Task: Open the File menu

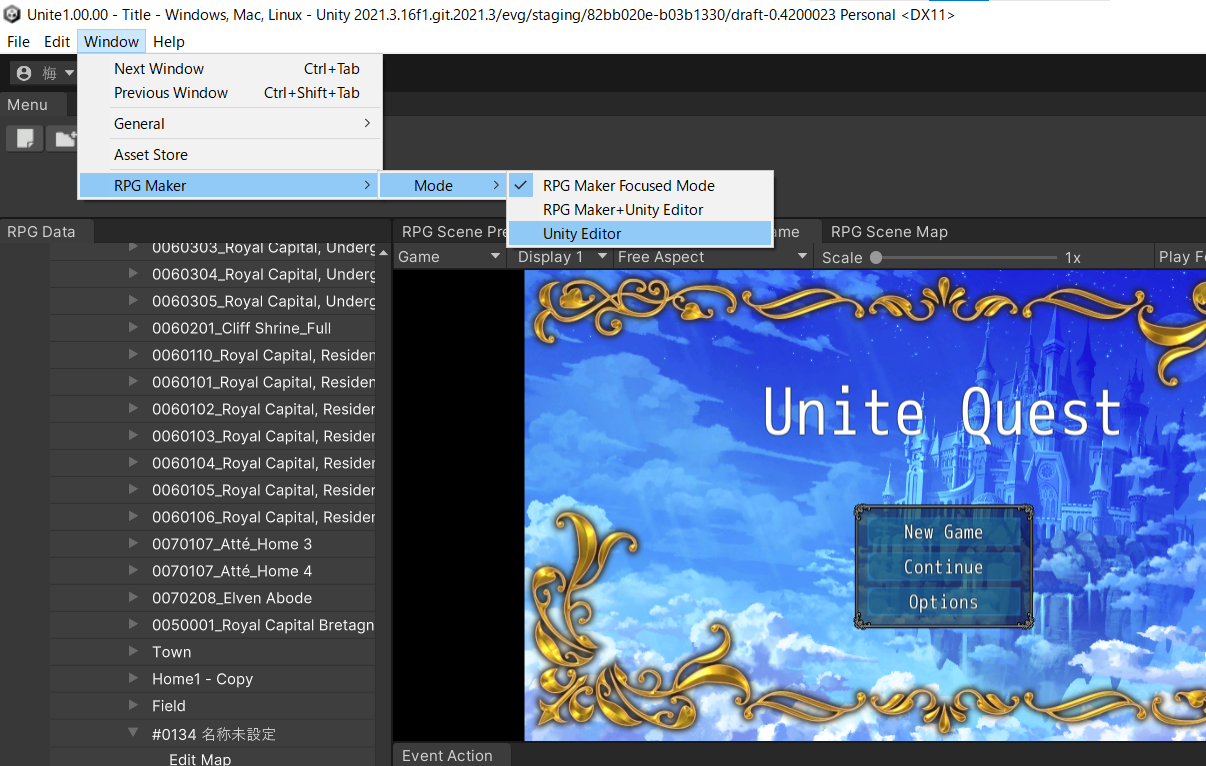Action: (18, 42)
